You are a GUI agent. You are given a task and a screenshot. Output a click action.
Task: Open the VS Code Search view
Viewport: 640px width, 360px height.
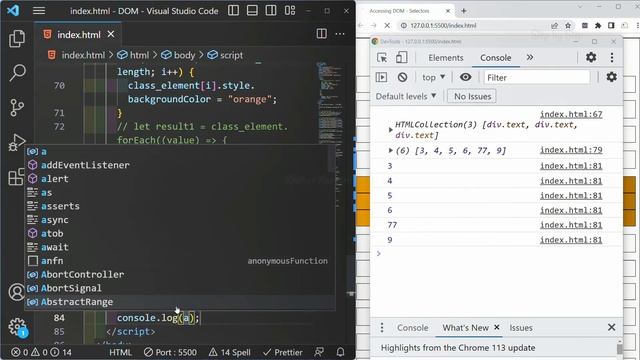coord(17,73)
